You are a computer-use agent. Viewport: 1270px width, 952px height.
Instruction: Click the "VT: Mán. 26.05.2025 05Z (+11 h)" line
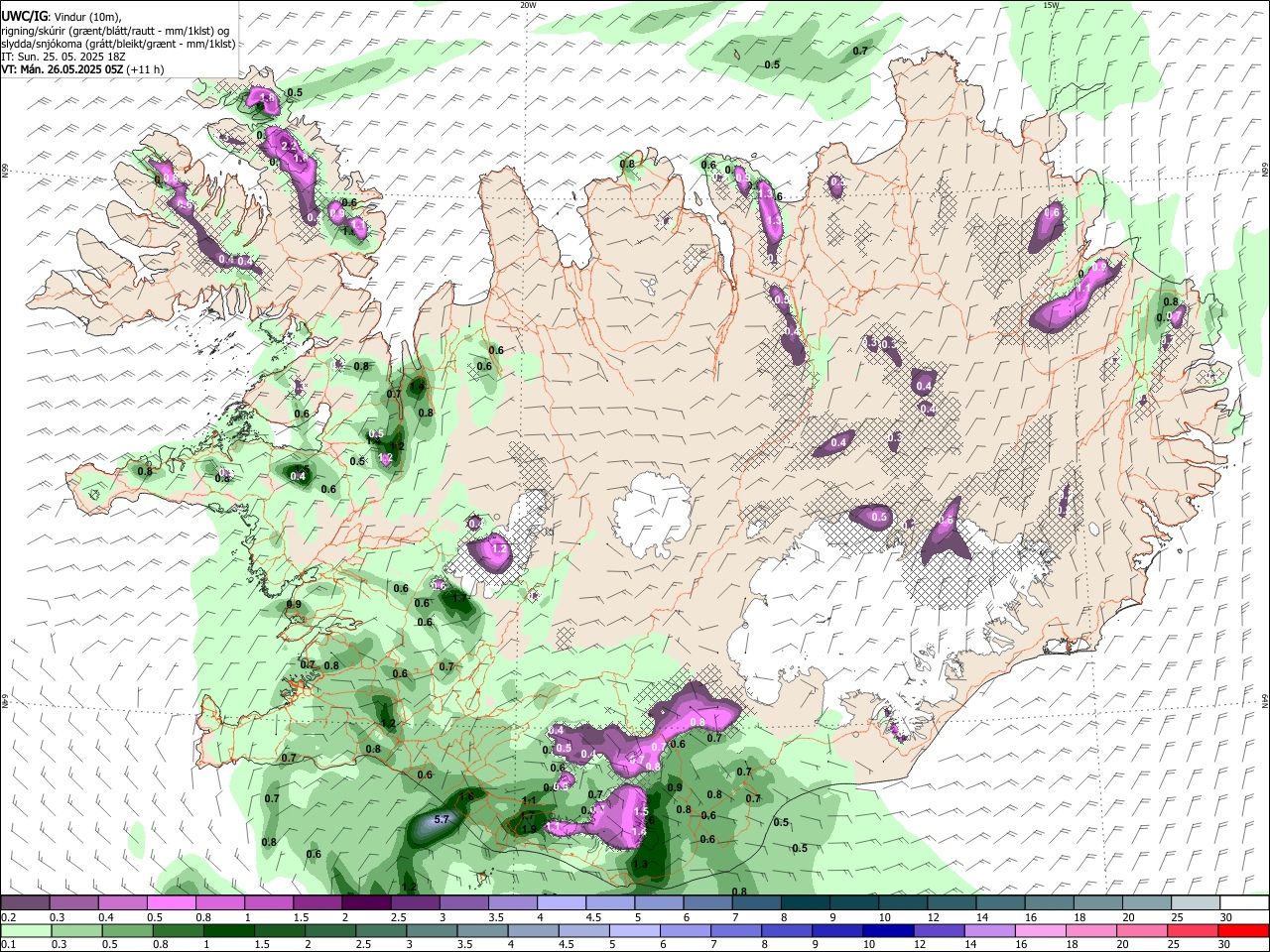82,69
